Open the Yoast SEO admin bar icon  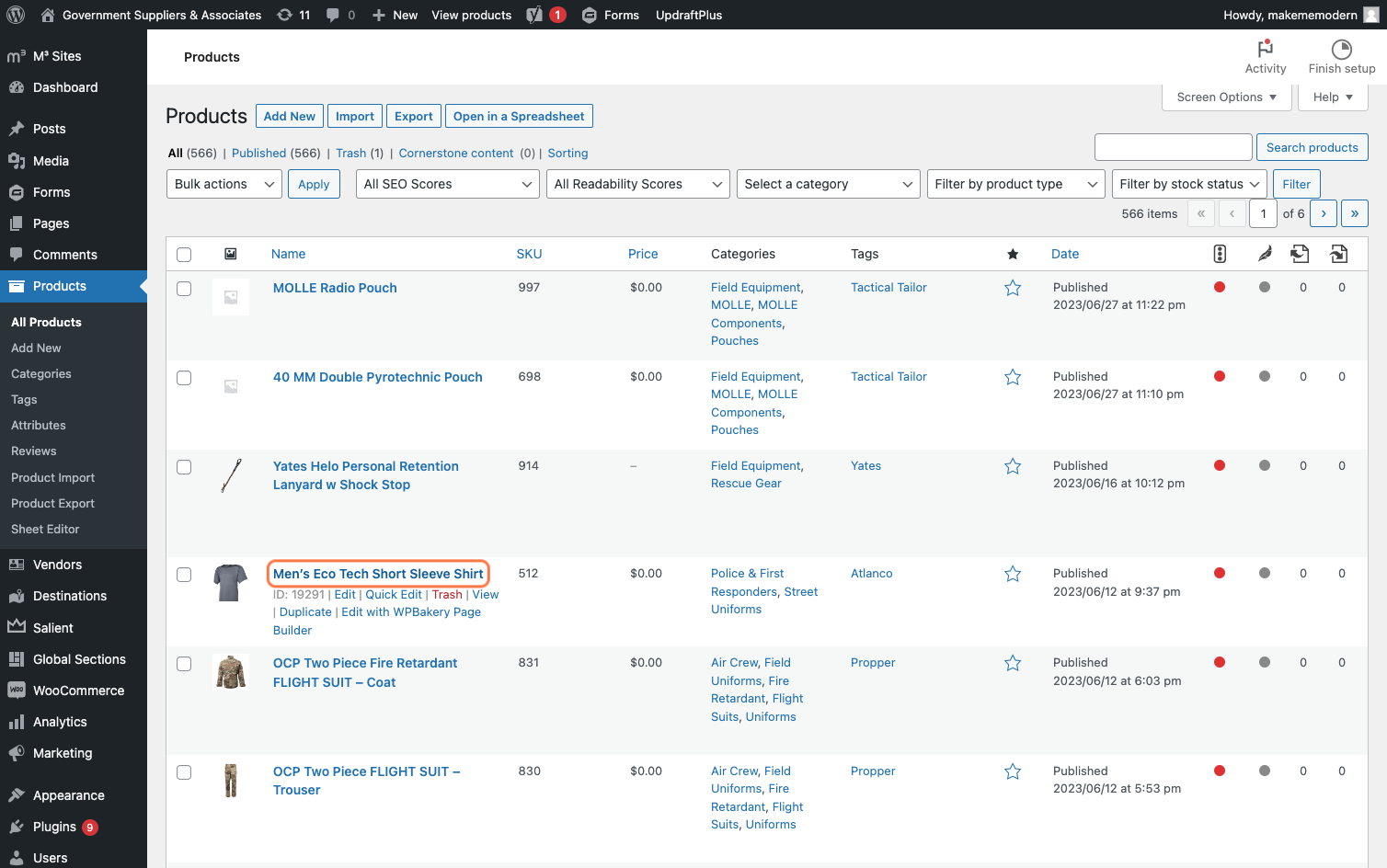pos(534,15)
